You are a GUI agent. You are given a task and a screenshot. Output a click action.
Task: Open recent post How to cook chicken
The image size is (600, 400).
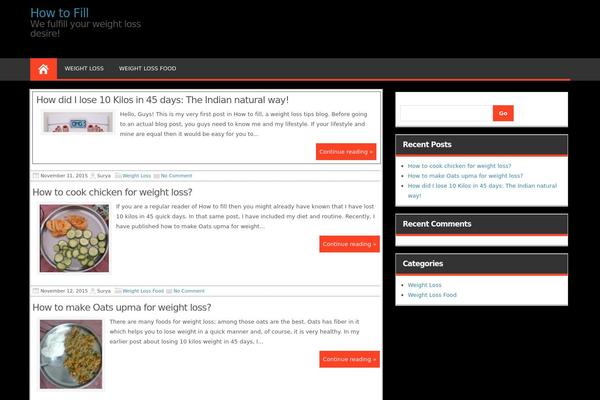point(459,166)
